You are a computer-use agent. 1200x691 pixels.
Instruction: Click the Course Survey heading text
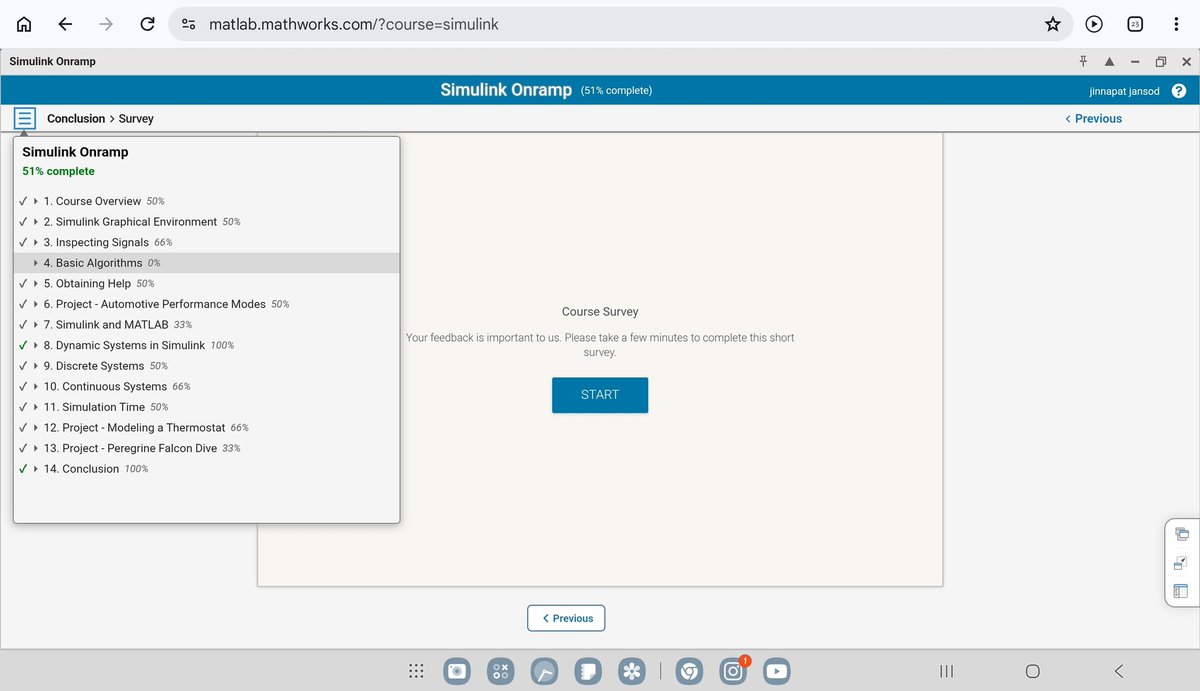pyautogui.click(x=600, y=312)
